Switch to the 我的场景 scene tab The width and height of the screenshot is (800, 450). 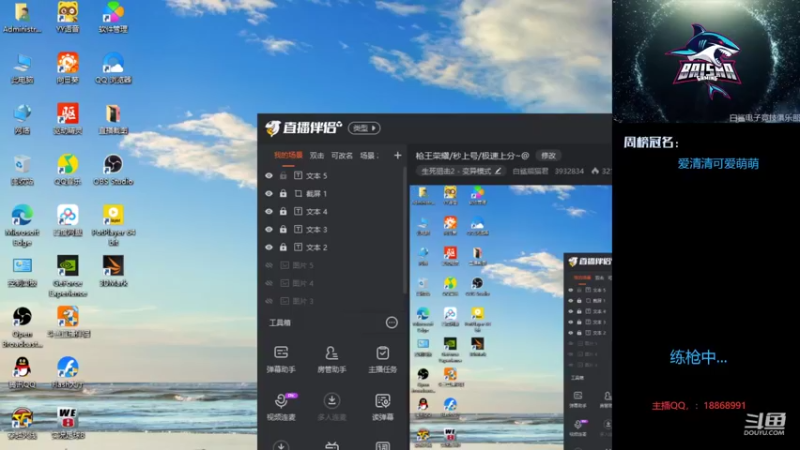(x=288, y=156)
